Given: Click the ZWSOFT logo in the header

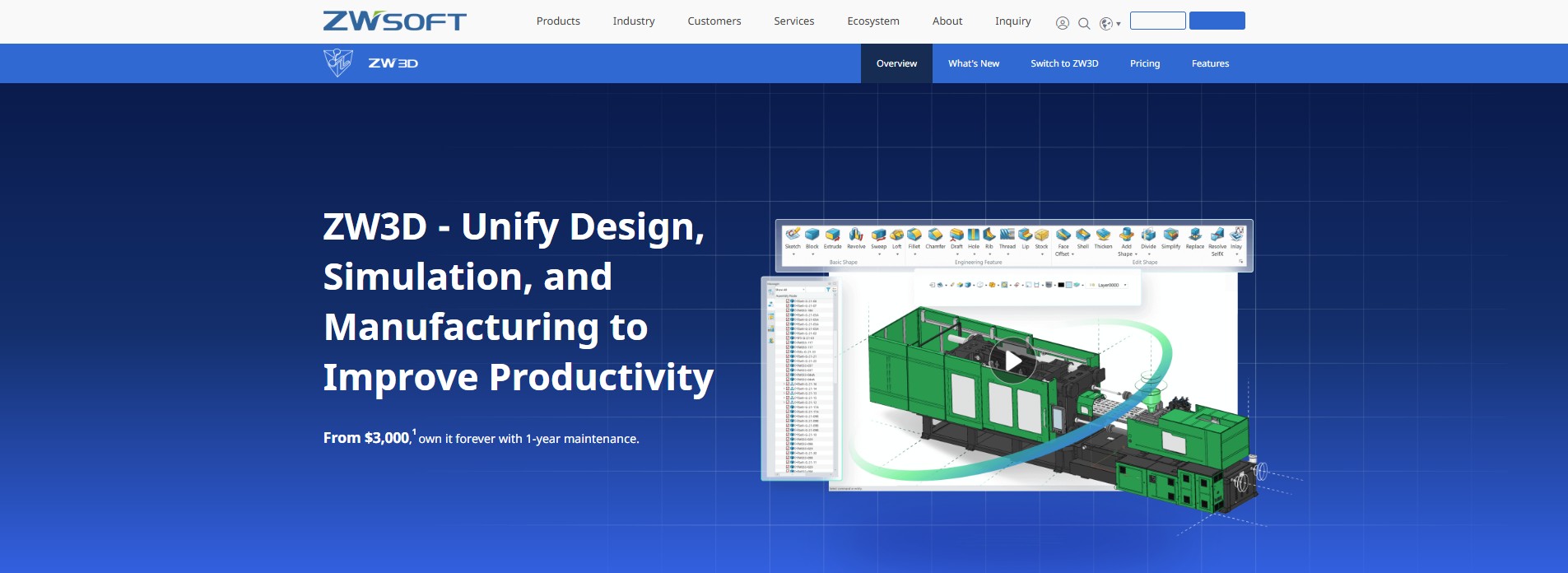Looking at the screenshot, I should 394,21.
